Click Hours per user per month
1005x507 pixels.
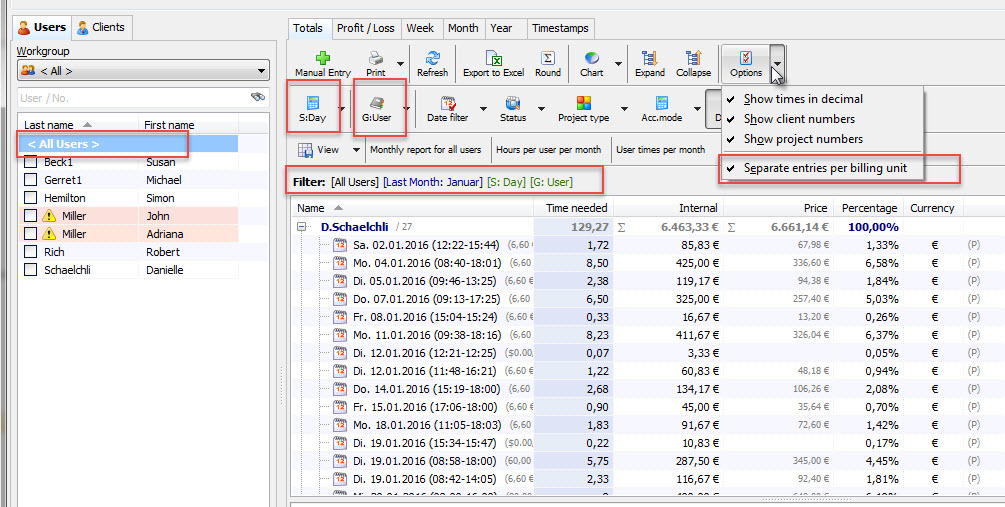point(549,150)
